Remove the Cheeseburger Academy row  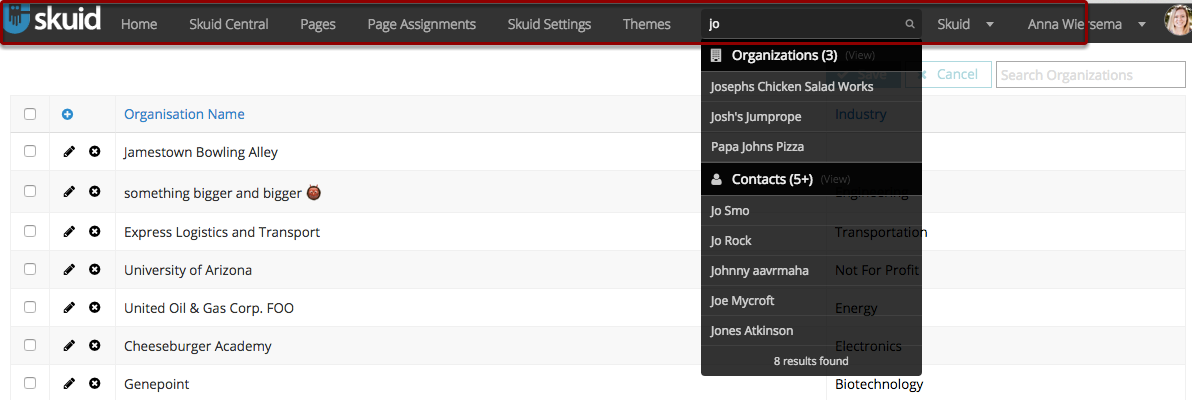[x=94, y=345]
